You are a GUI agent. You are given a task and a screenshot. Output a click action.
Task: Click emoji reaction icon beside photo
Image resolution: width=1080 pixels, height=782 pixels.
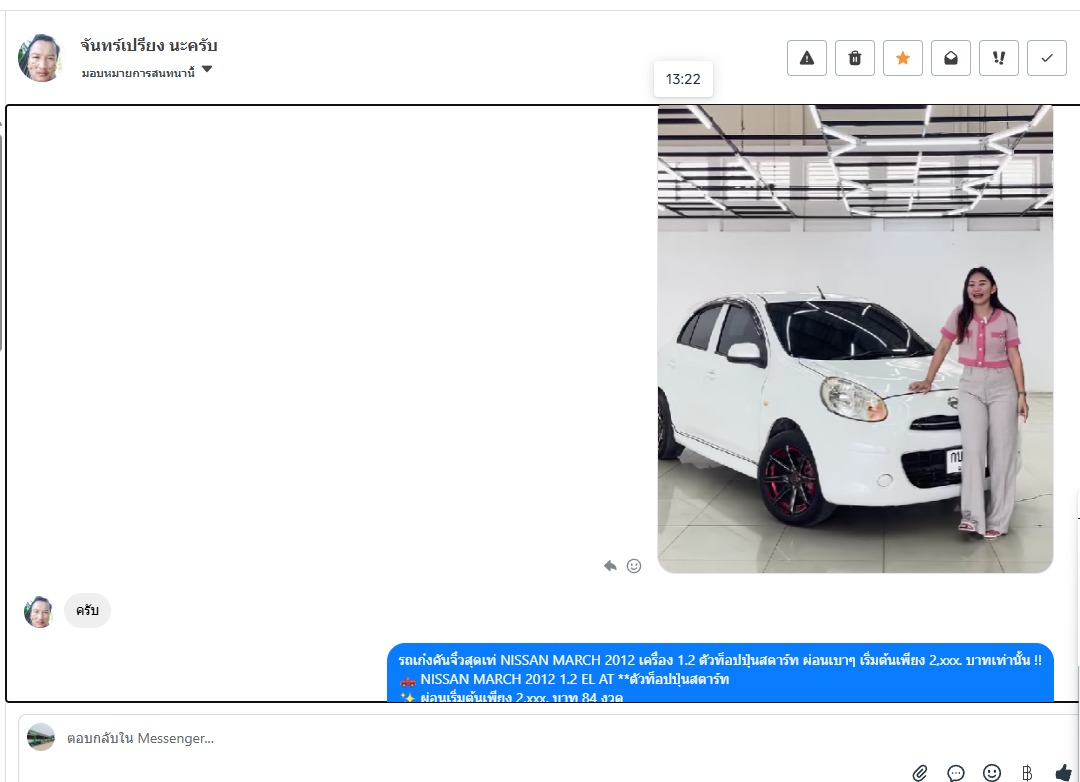[x=634, y=566]
